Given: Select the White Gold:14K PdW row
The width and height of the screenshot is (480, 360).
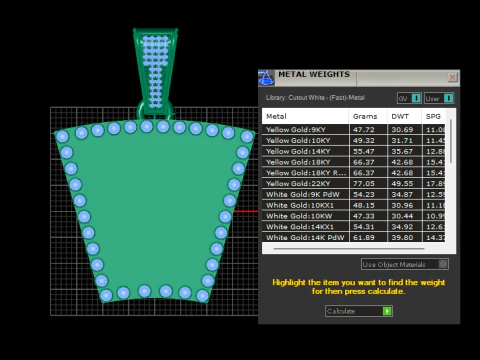Looking at the screenshot, I should click(x=353, y=237).
